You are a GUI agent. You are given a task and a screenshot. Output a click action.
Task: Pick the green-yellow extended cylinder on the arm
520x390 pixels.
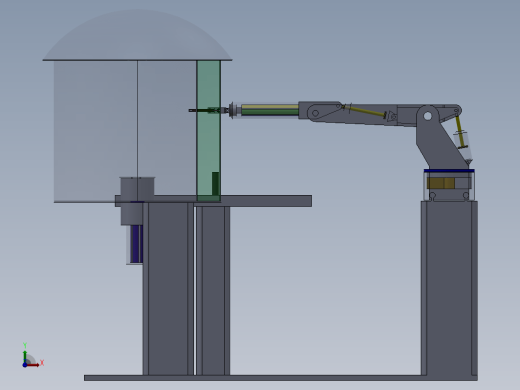pyautogui.click(x=269, y=111)
